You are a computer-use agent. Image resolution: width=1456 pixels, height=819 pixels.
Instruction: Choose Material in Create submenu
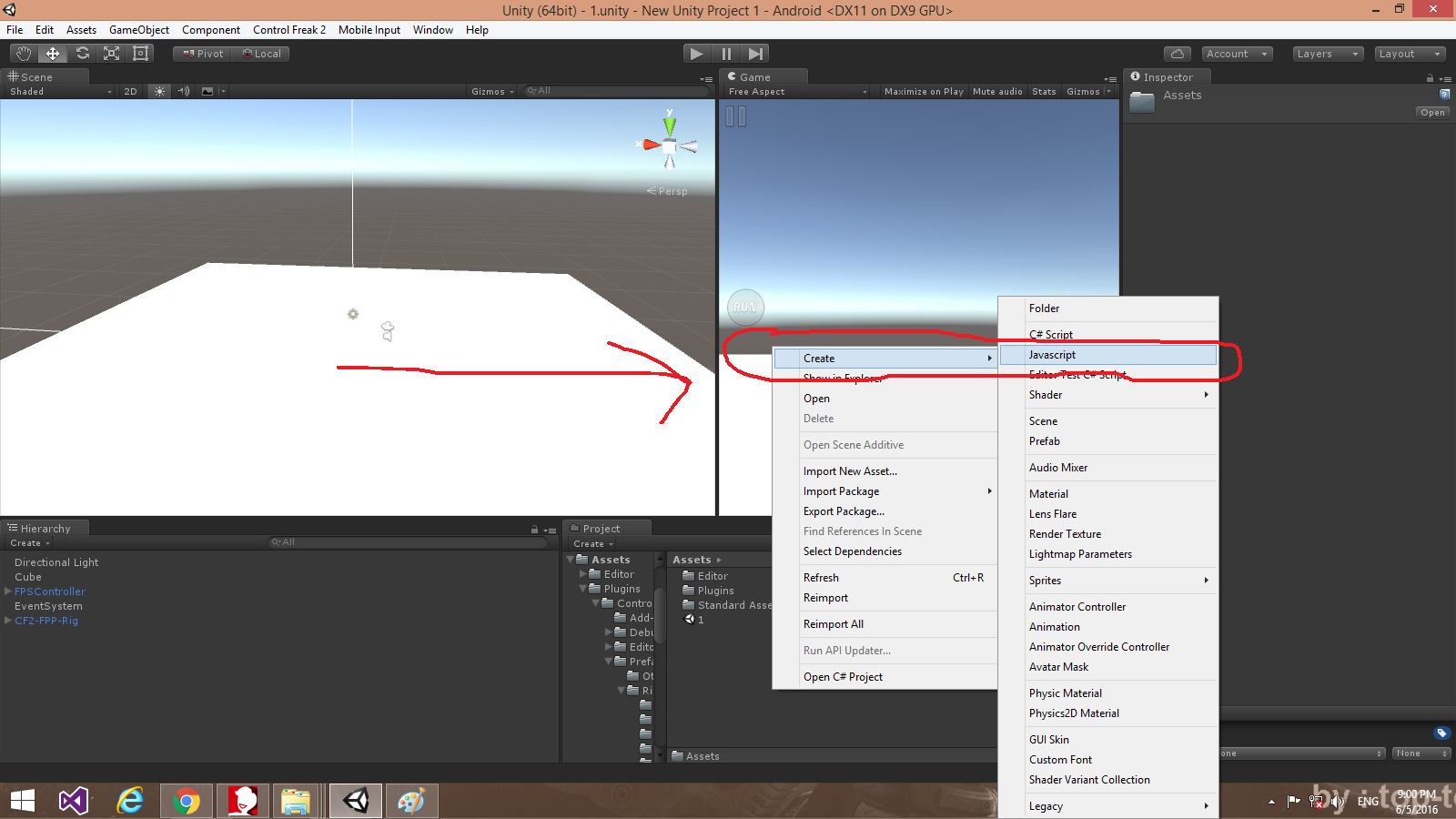tap(1108, 494)
